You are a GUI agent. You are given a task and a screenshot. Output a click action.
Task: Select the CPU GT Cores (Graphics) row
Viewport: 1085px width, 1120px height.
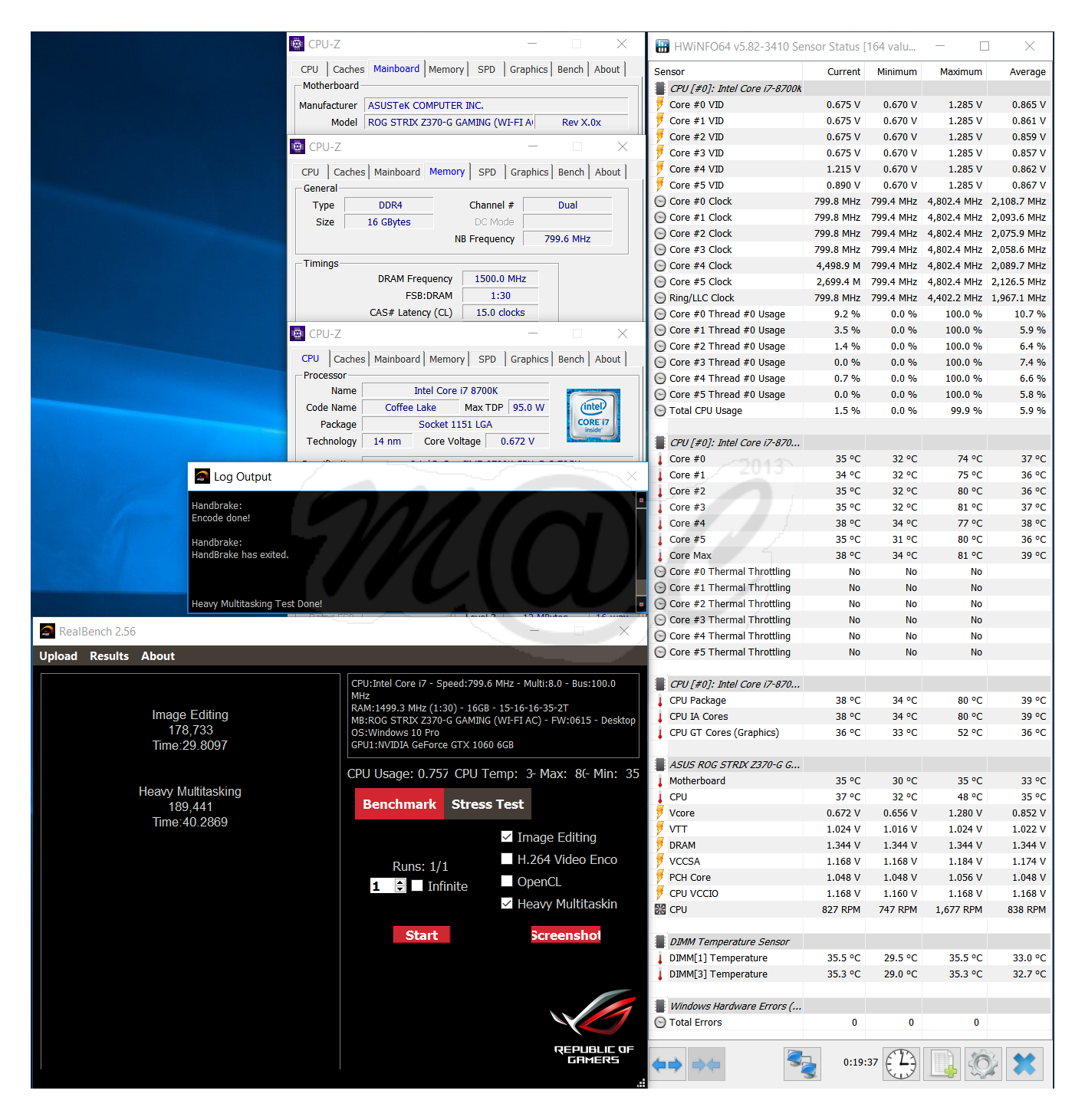click(x=851, y=732)
